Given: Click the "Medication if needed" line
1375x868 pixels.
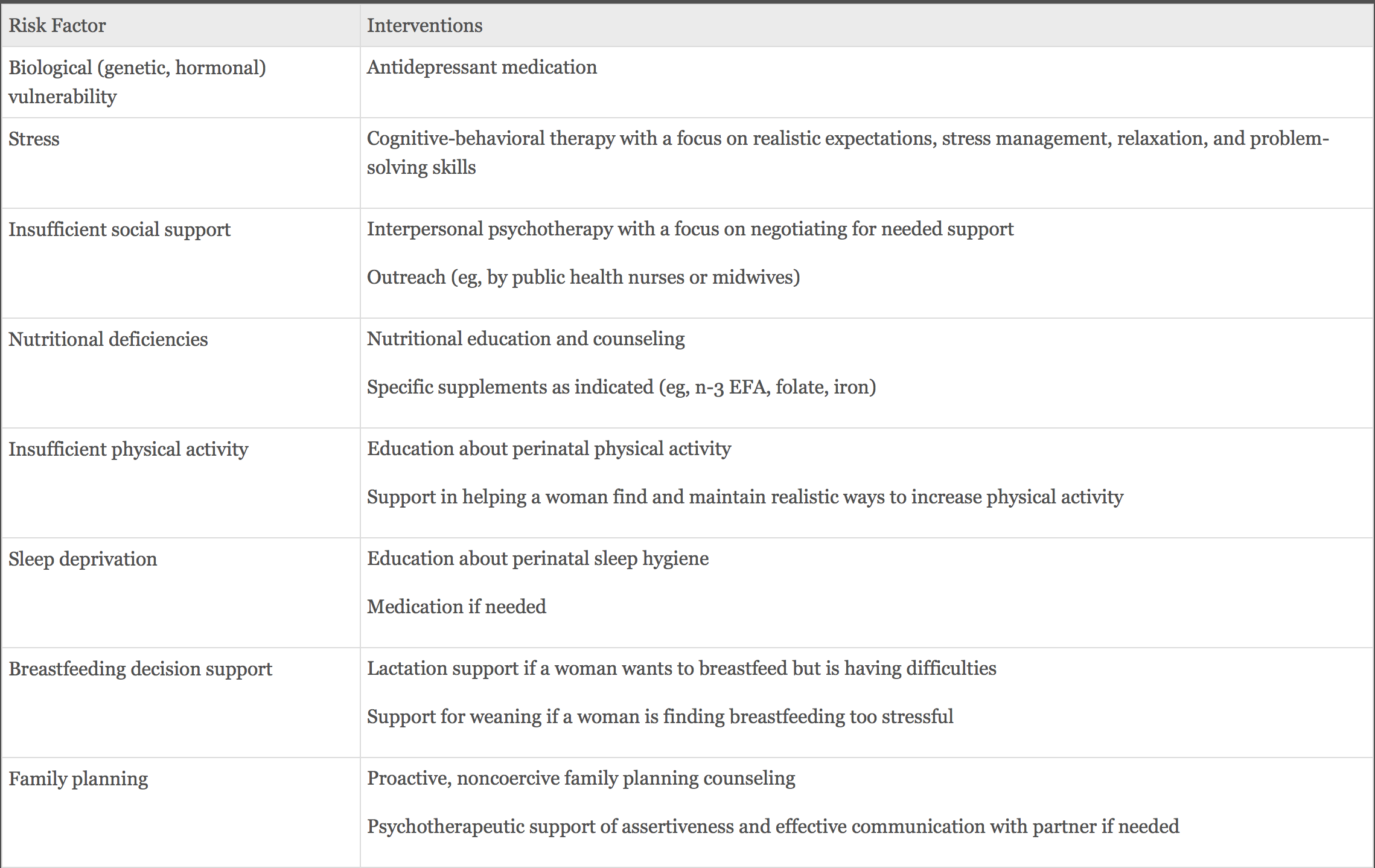Looking at the screenshot, I should click(x=456, y=607).
